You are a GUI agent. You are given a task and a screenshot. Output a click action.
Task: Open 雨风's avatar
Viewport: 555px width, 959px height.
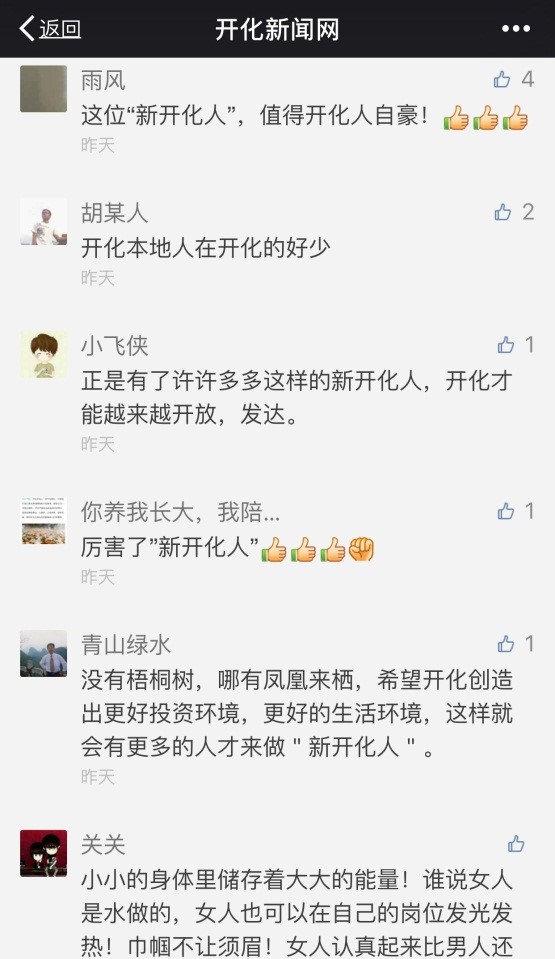pyautogui.click(x=43, y=89)
